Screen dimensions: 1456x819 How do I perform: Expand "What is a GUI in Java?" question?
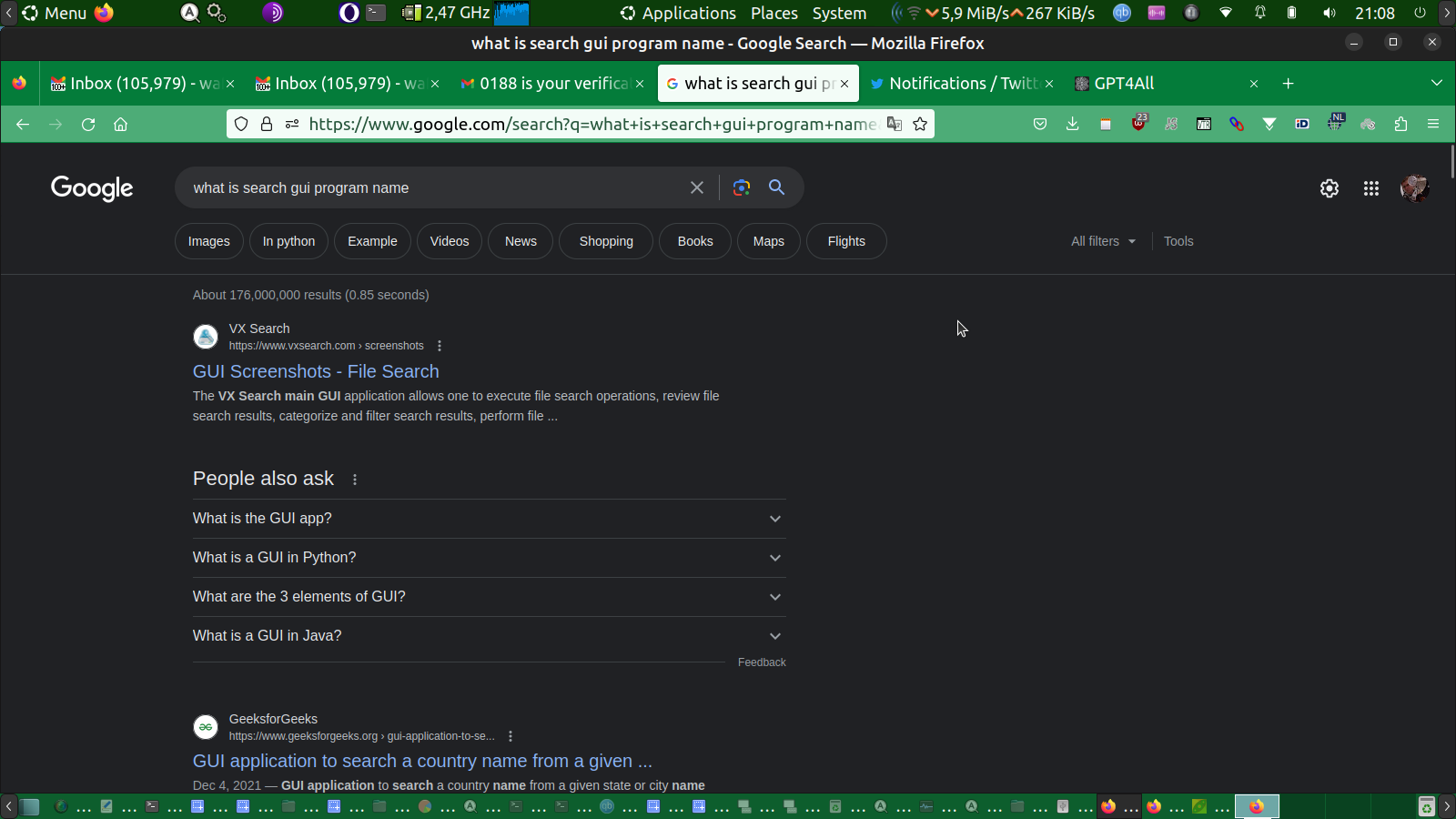pos(490,636)
